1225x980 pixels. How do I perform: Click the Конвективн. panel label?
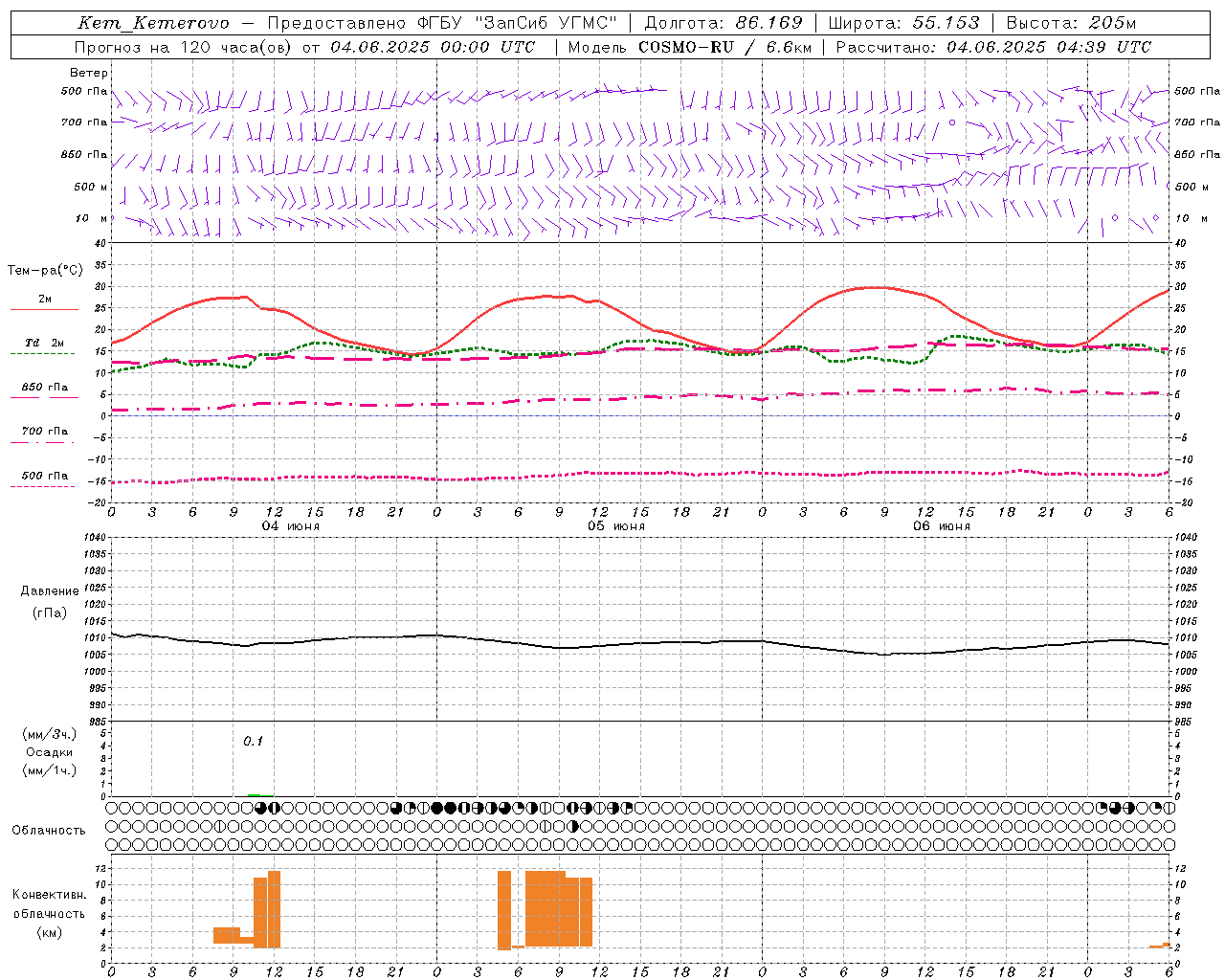click(50, 895)
